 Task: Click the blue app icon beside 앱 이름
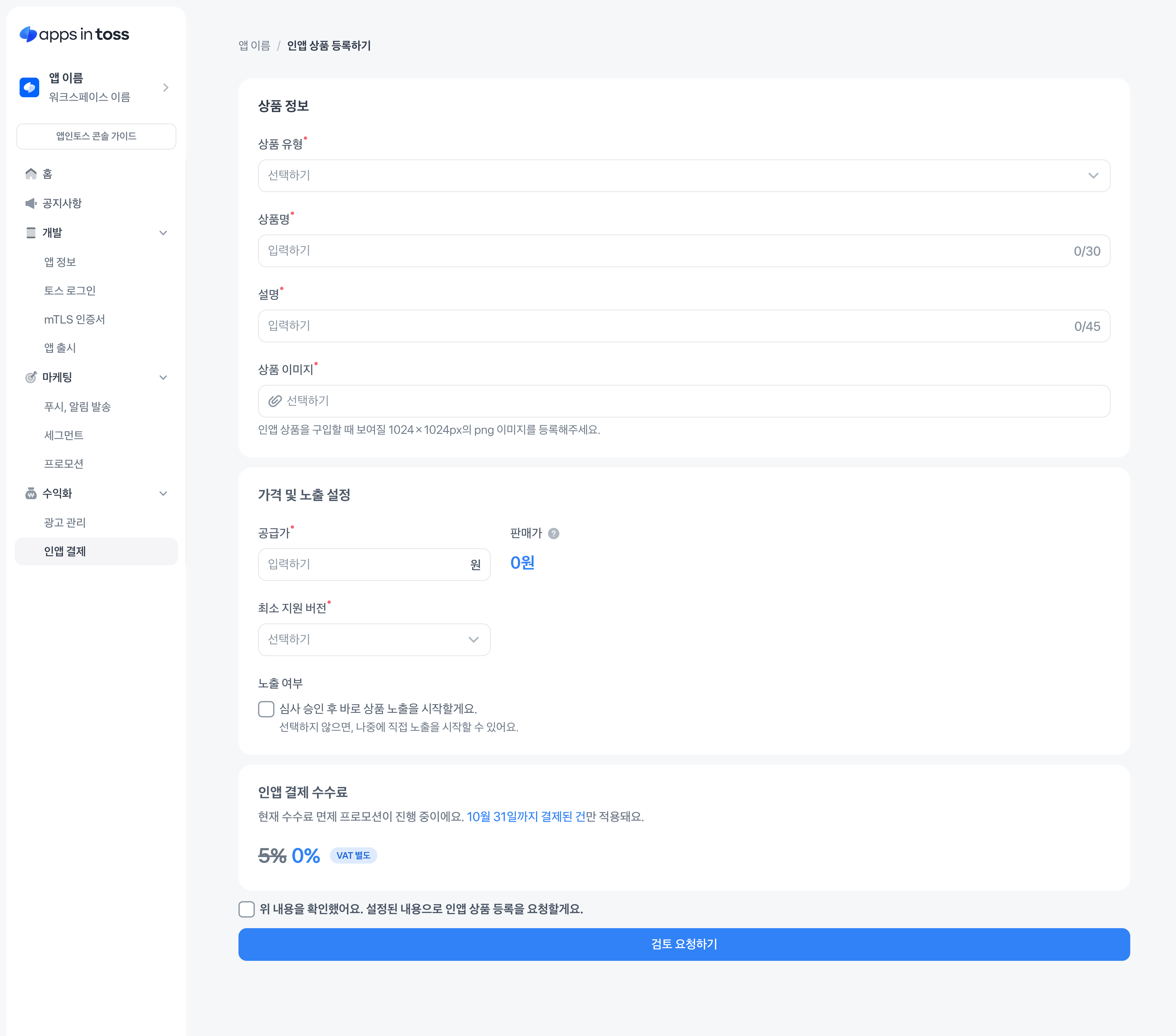[29, 87]
